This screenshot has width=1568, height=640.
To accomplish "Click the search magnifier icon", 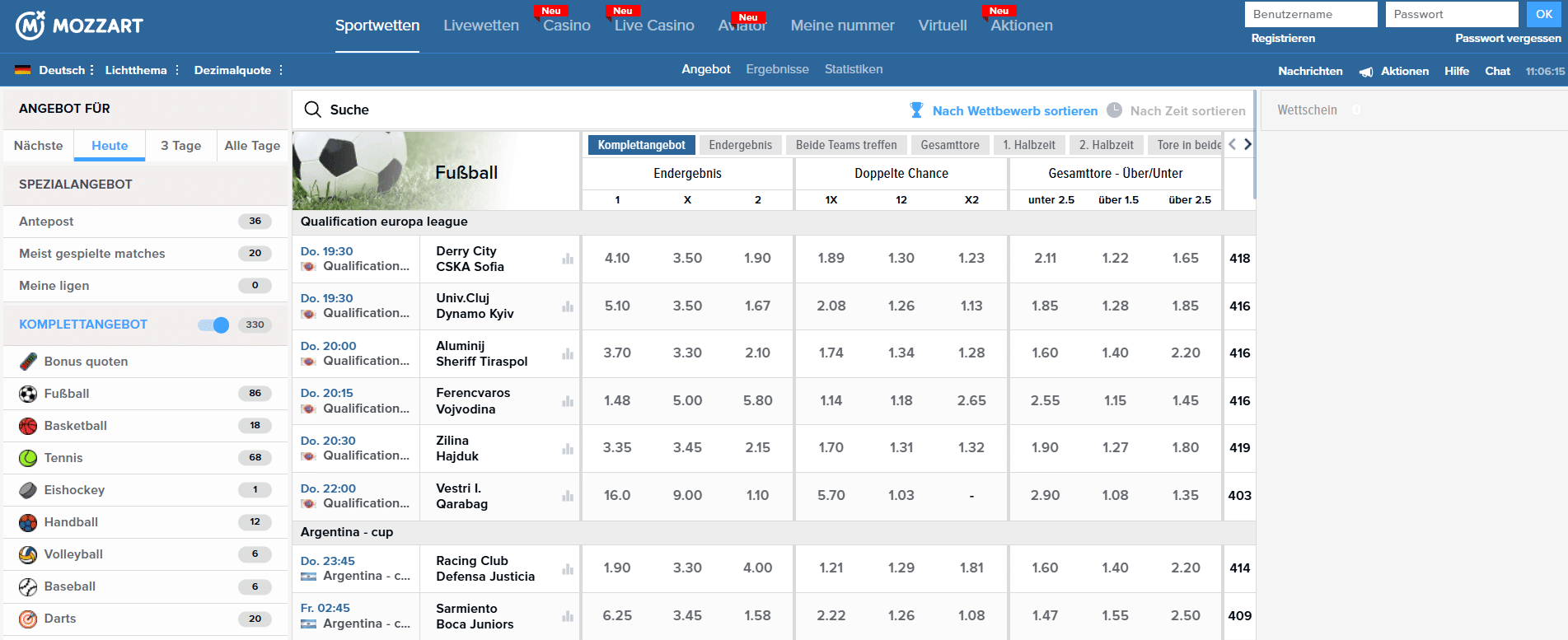I will [312, 110].
